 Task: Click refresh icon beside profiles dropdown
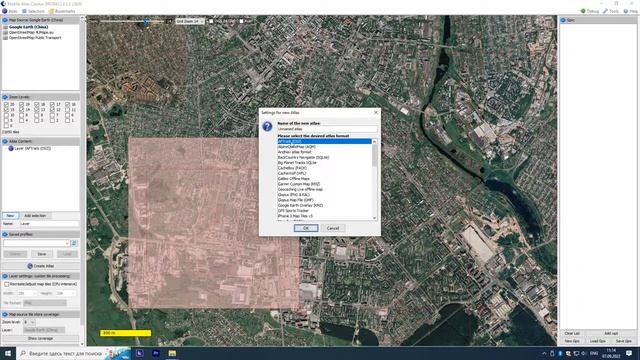74,243
